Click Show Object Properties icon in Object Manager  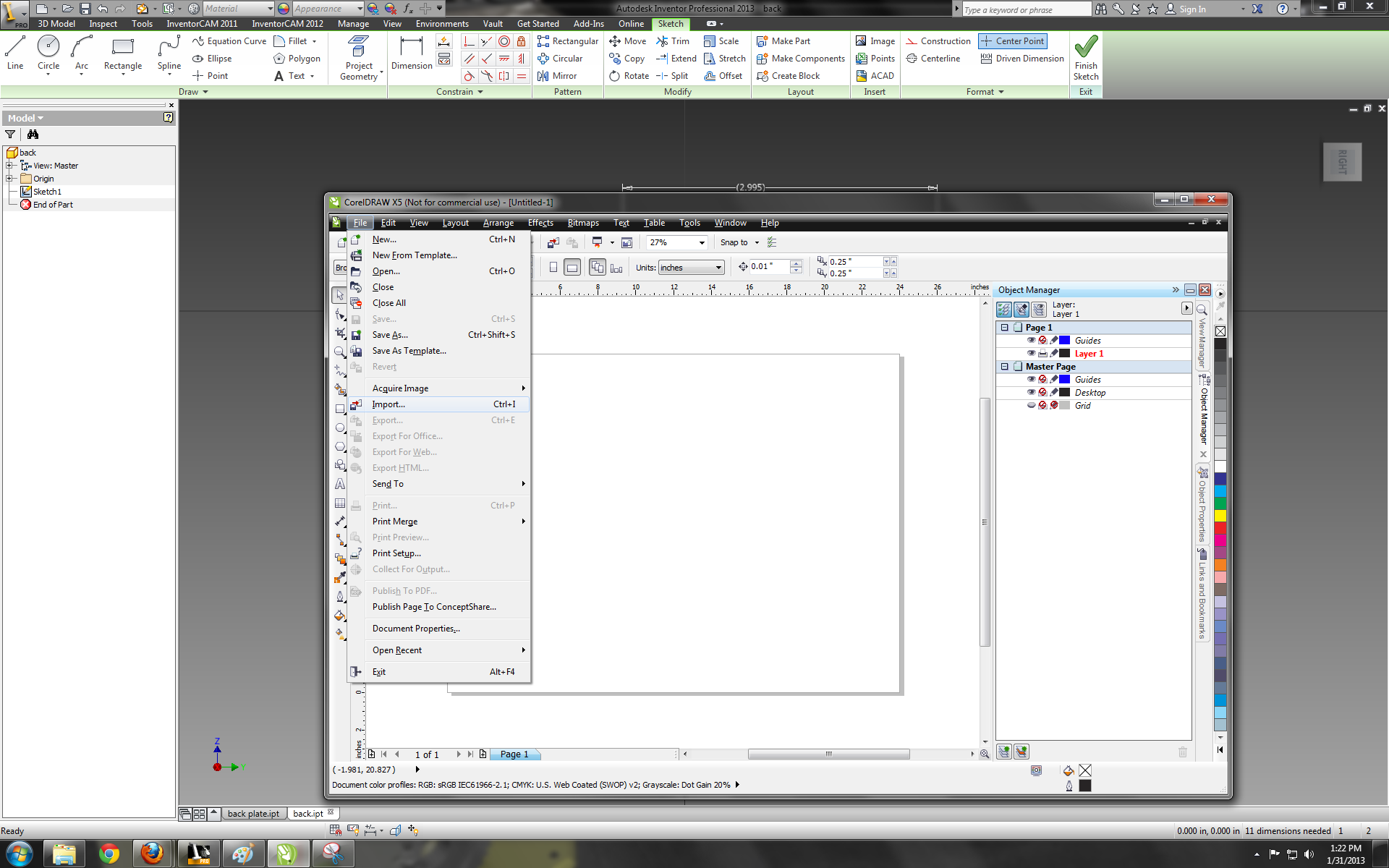pyautogui.click(x=1004, y=310)
